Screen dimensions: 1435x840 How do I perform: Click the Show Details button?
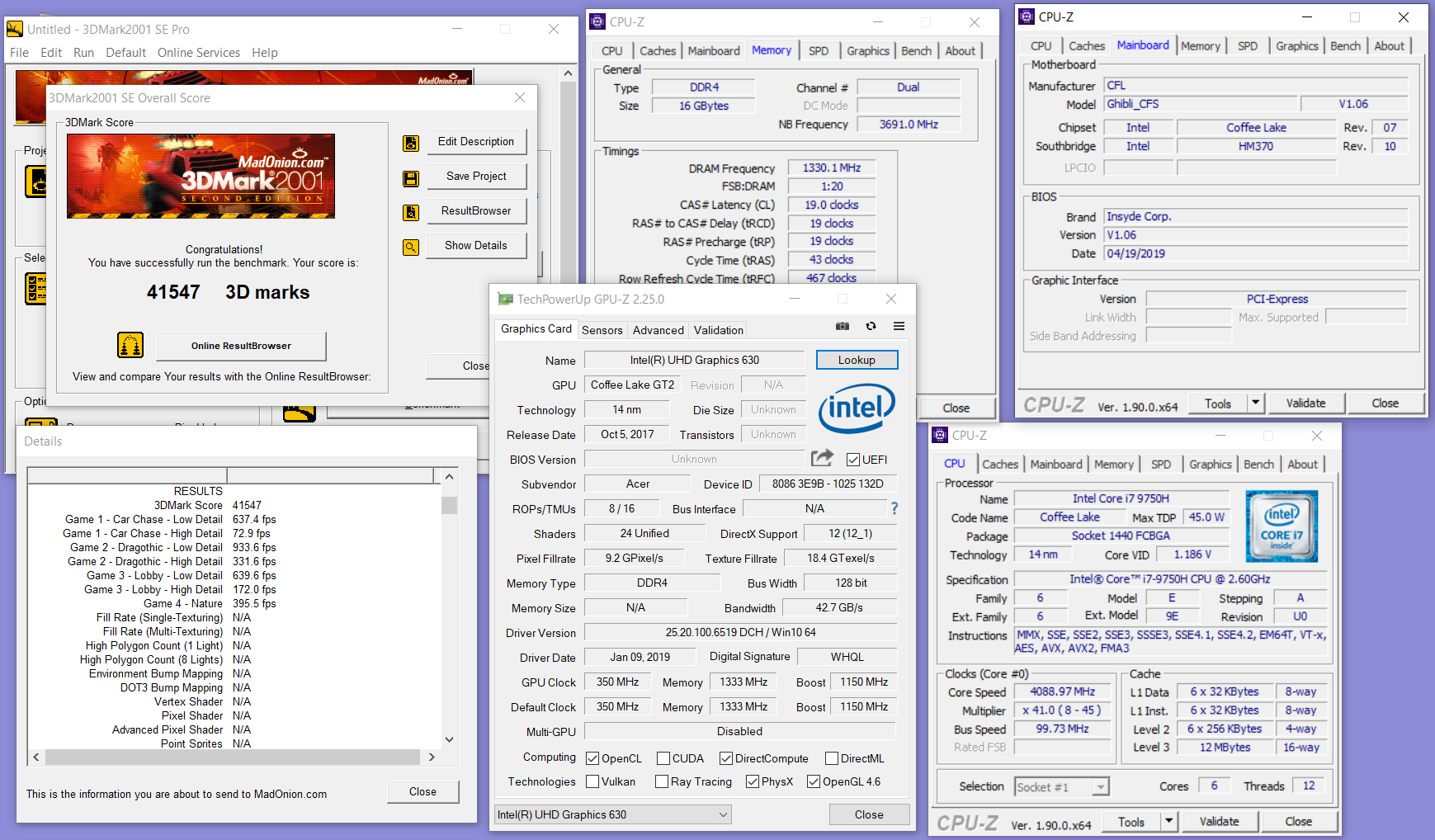[x=476, y=246]
